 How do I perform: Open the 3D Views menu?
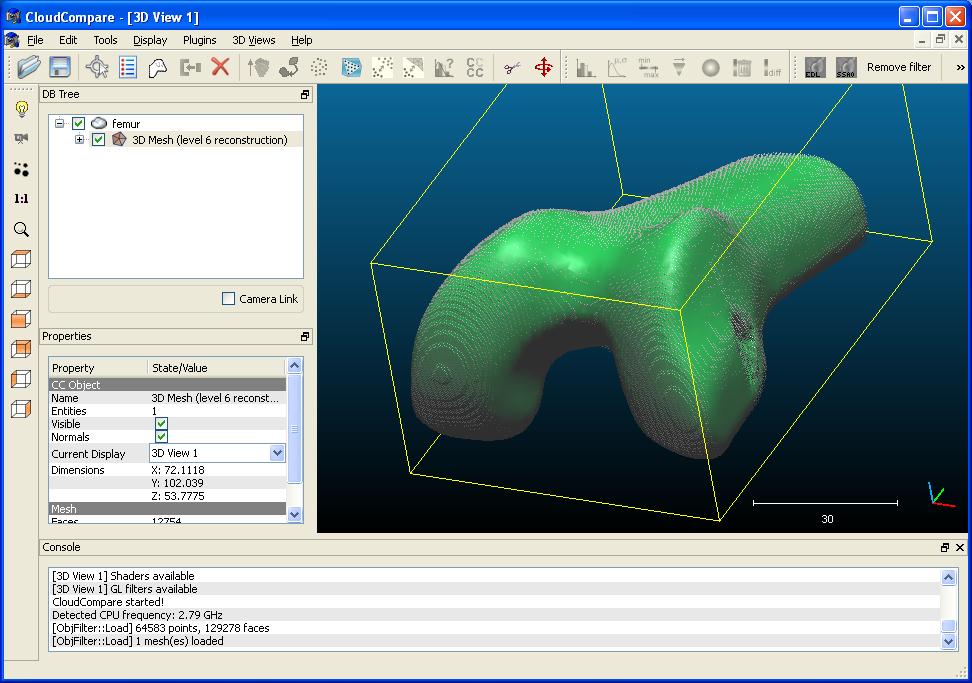pos(254,40)
